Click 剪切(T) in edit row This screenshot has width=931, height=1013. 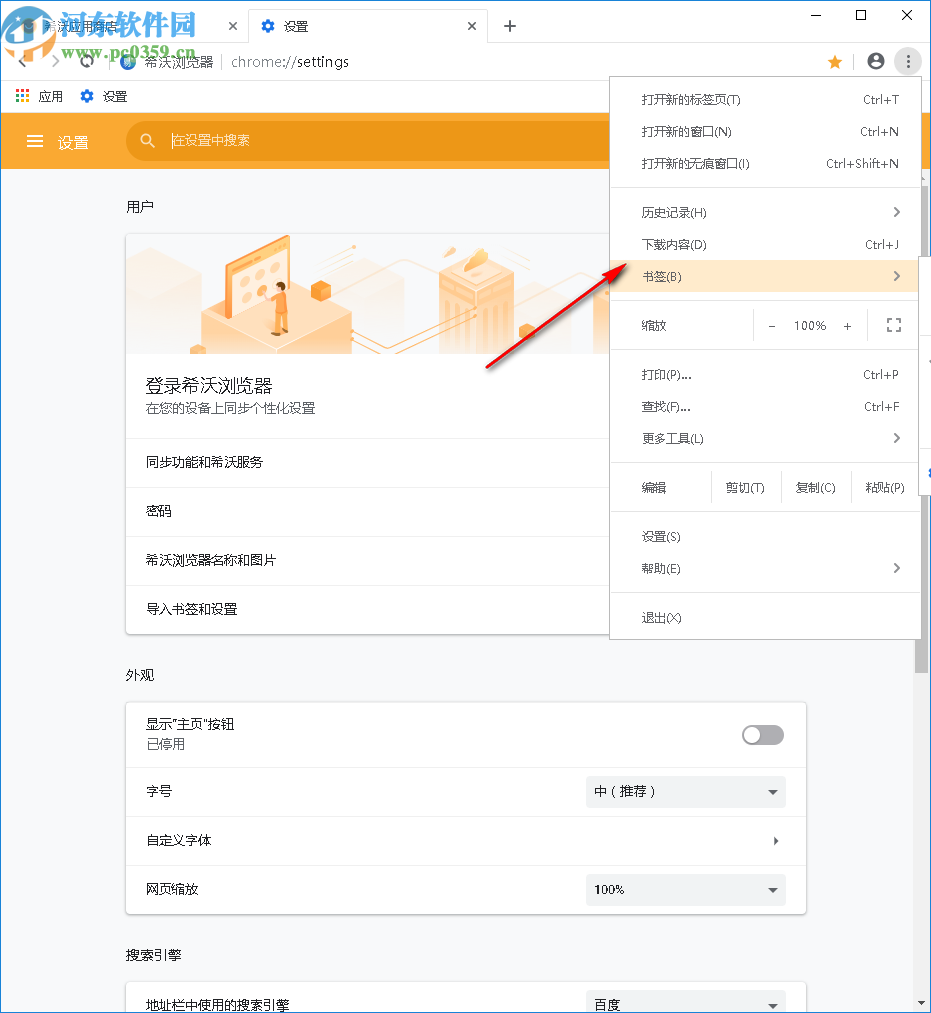[x=745, y=488]
